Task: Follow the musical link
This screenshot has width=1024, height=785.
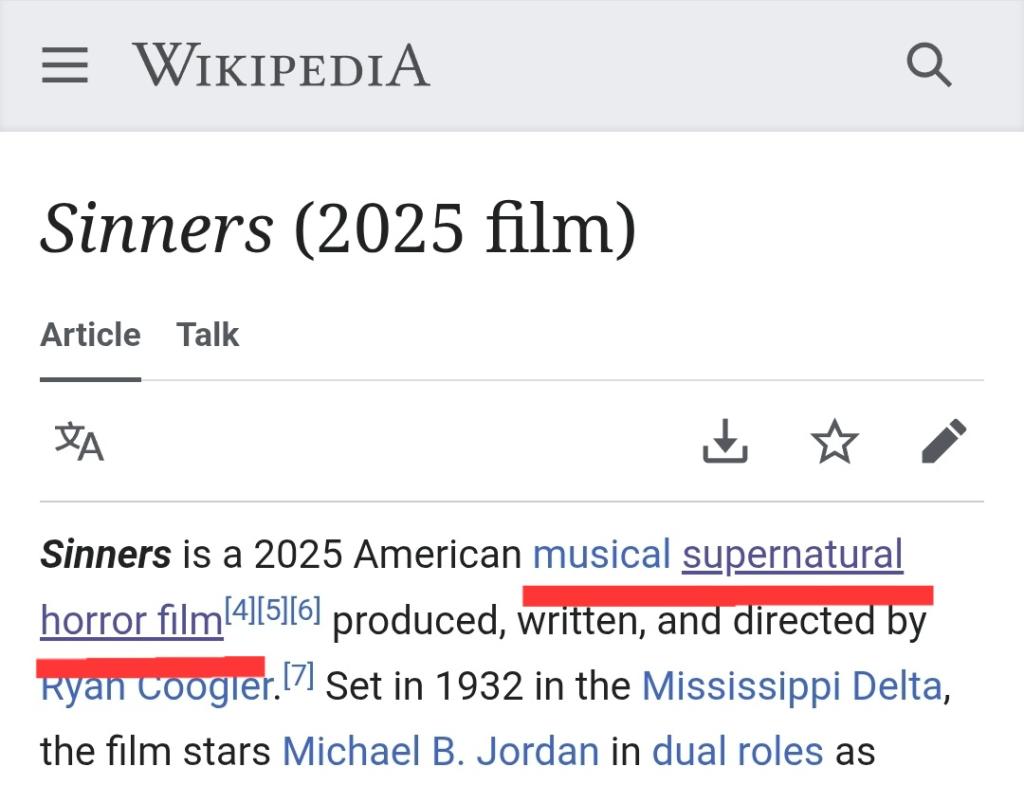Action: click(x=601, y=554)
